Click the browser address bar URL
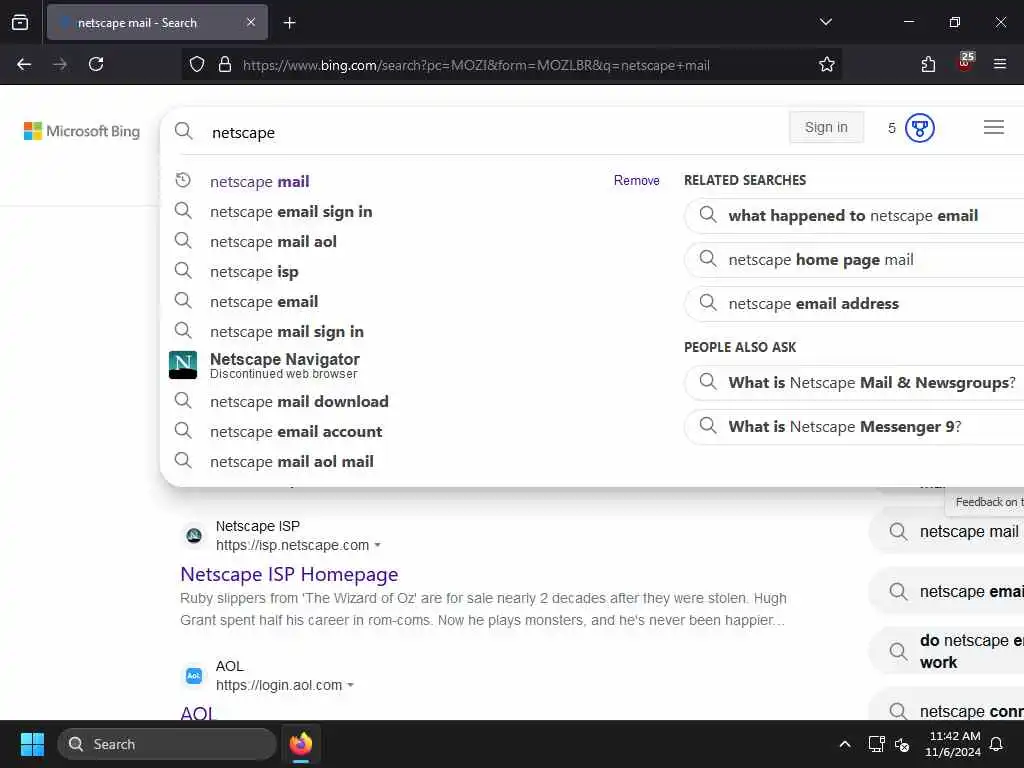This screenshot has width=1024, height=768. pyautogui.click(x=476, y=65)
